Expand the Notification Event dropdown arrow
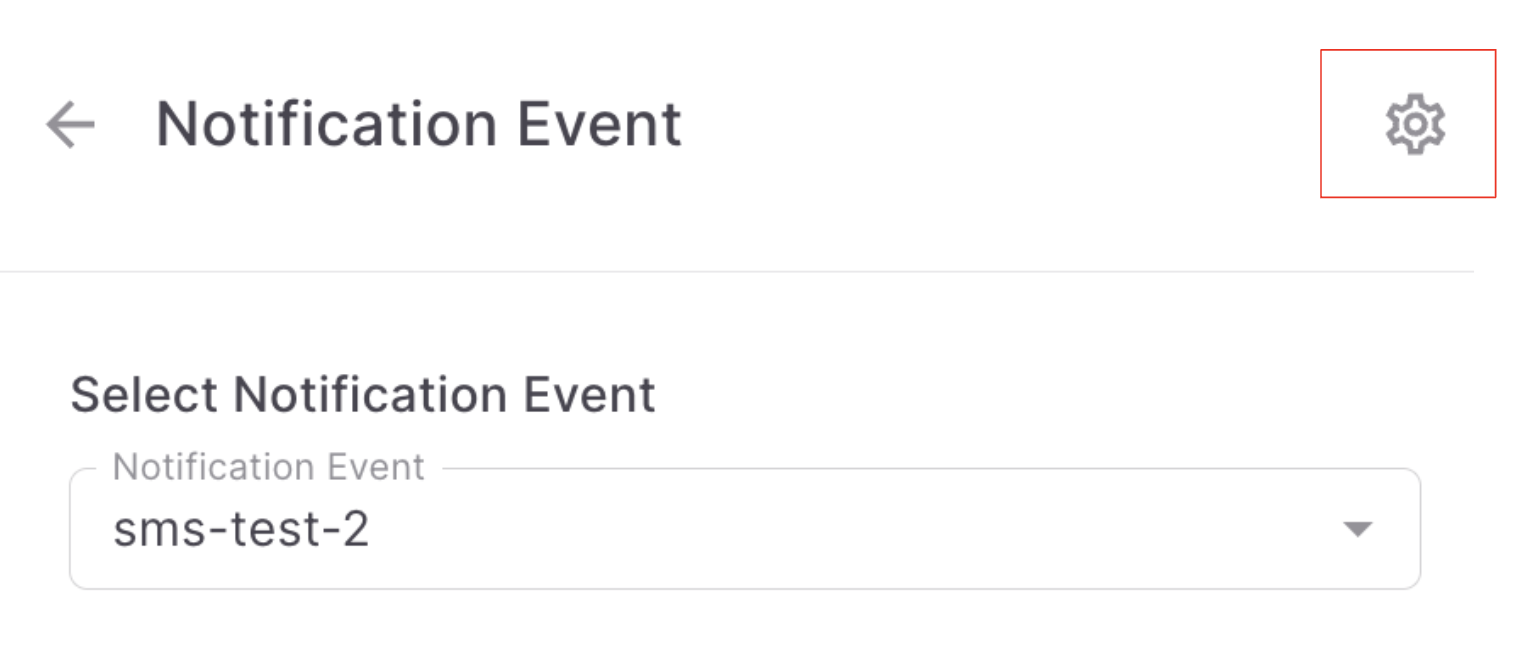 click(1357, 529)
